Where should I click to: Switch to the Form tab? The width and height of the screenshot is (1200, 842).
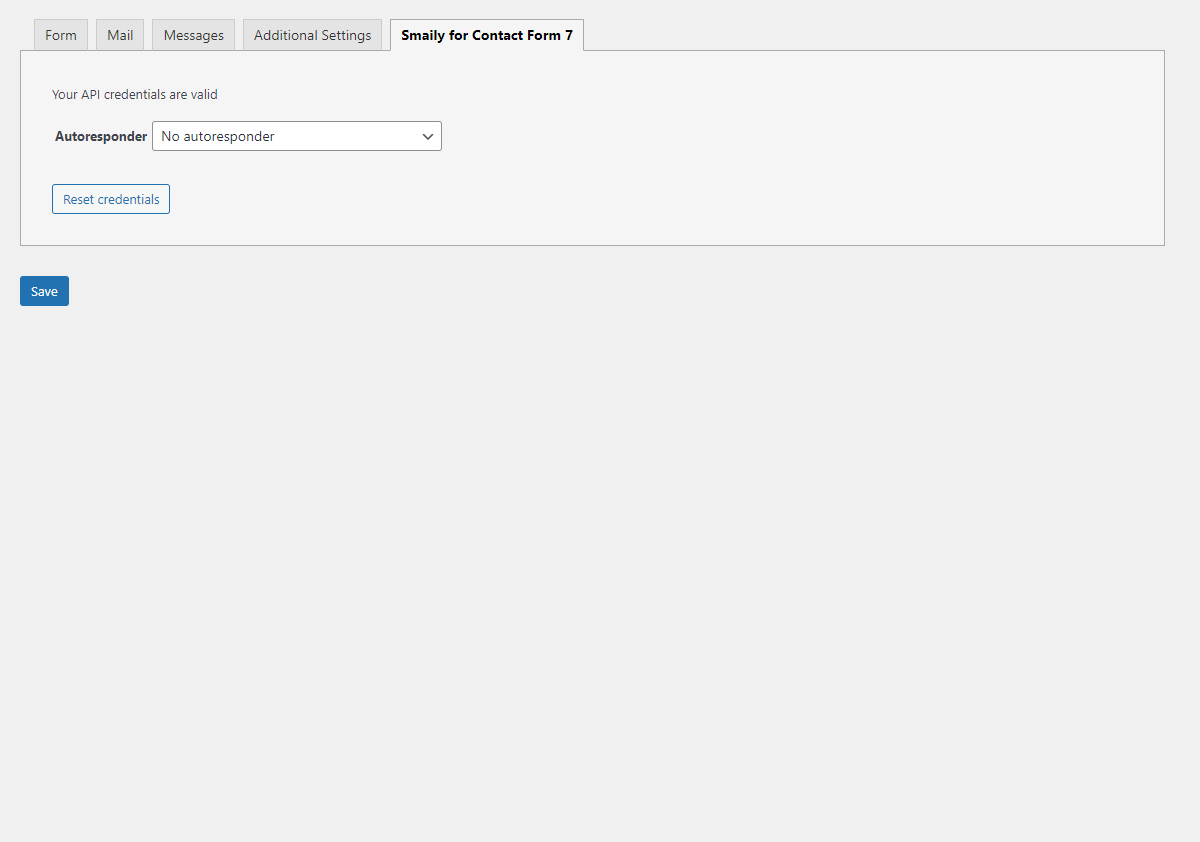(61, 35)
